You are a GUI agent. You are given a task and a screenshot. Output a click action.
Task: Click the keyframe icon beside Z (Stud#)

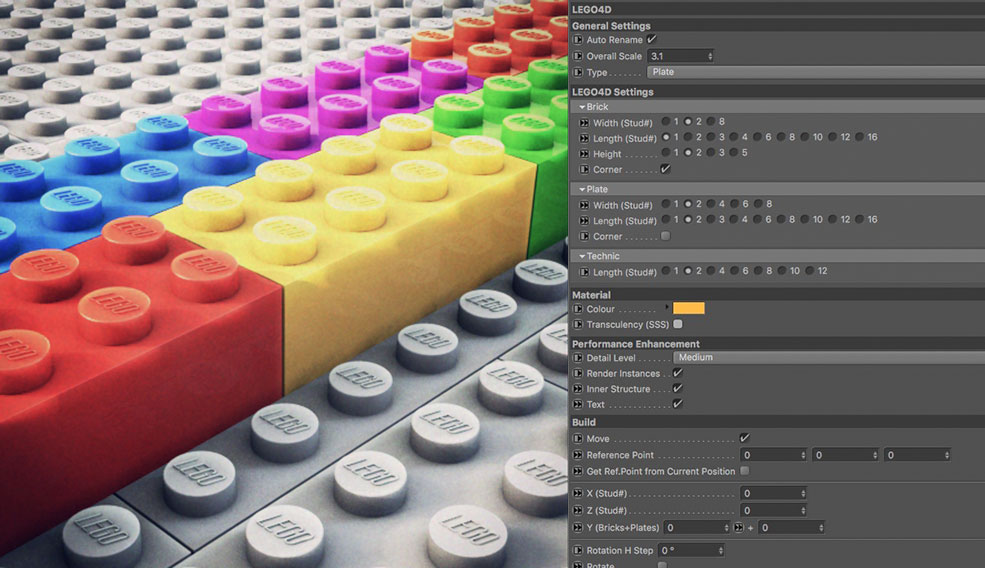click(x=577, y=510)
